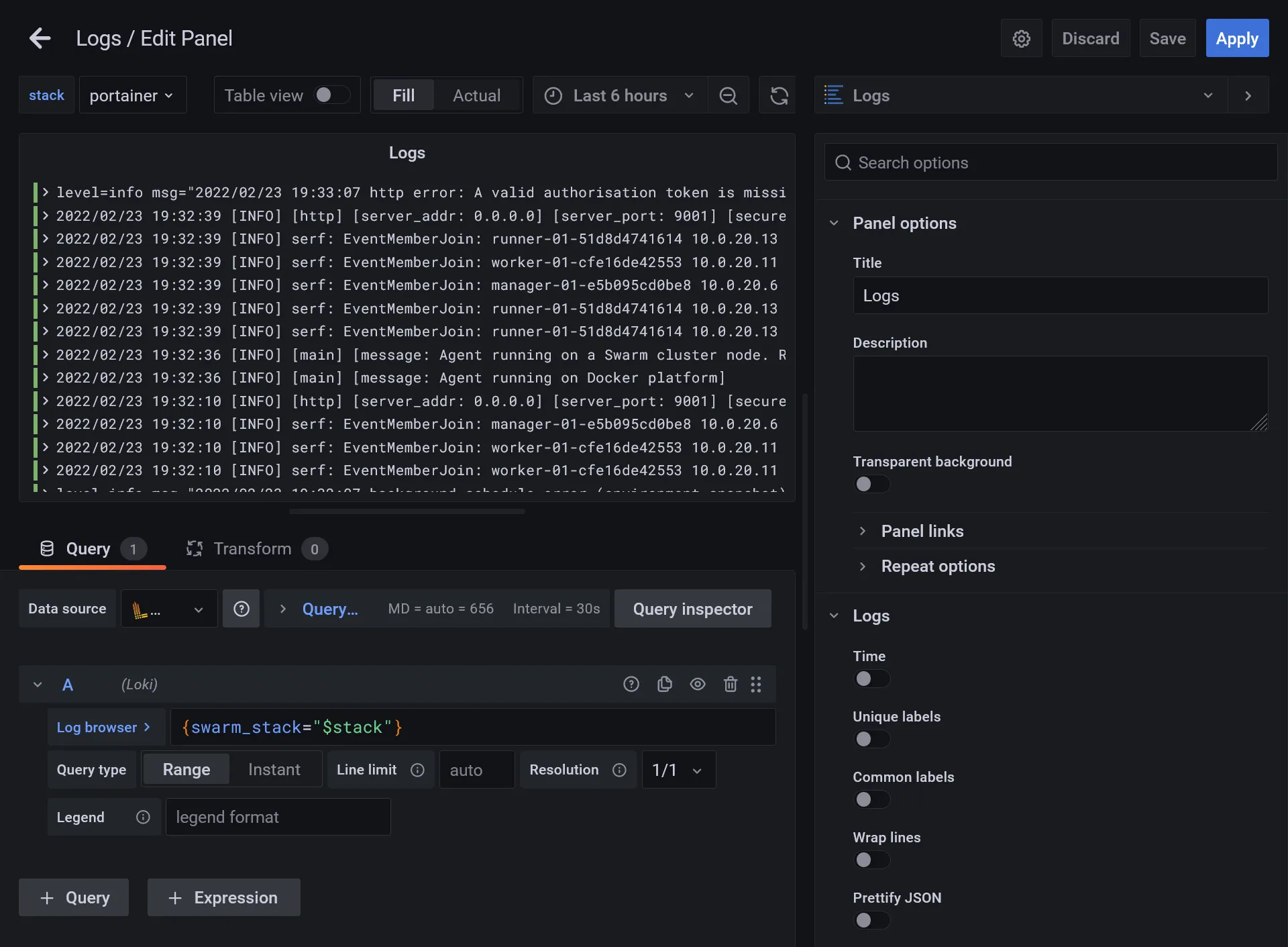Image resolution: width=1288 pixels, height=947 pixels.
Task: Zoom out the time range with magnifier icon
Action: tap(729, 95)
